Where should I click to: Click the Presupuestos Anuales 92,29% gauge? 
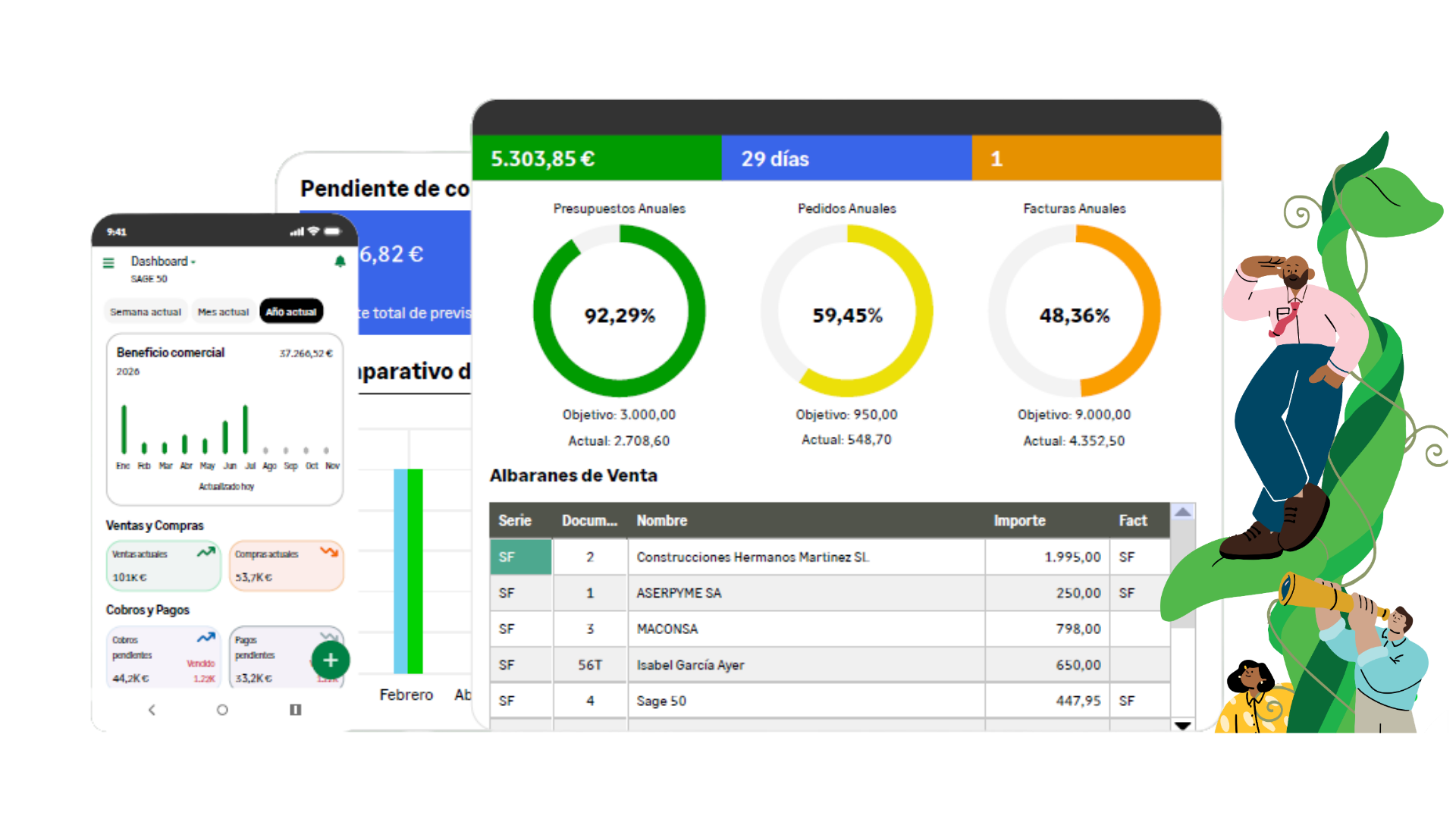coord(619,311)
